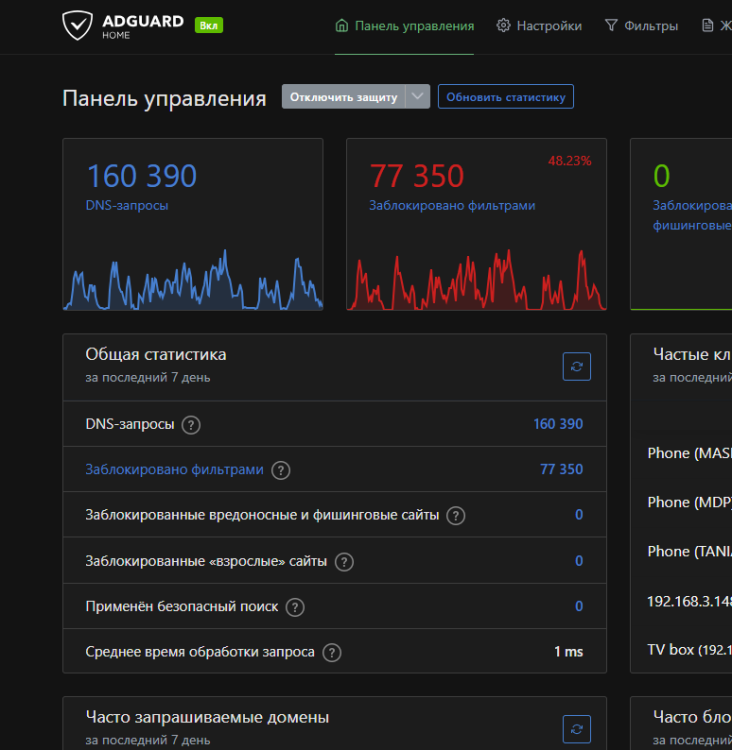
Task: Click the DNS-запросы link in blue card
Action: [x=127, y=205]
